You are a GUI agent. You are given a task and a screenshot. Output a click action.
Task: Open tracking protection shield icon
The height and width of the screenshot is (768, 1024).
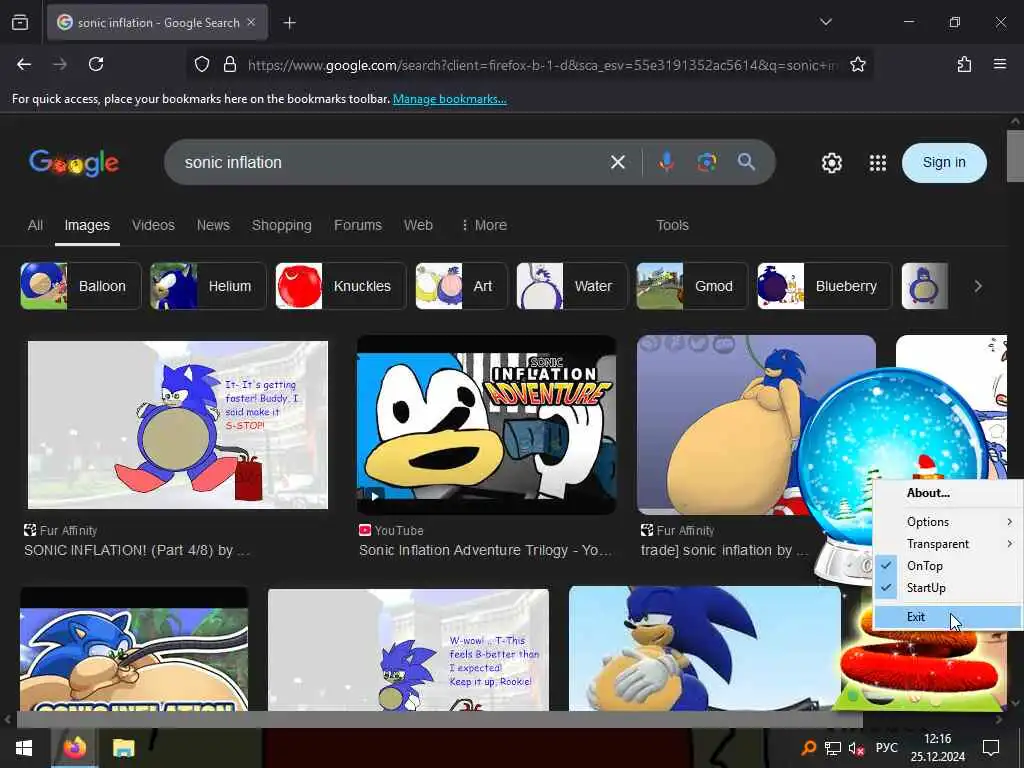click(202, 64)
